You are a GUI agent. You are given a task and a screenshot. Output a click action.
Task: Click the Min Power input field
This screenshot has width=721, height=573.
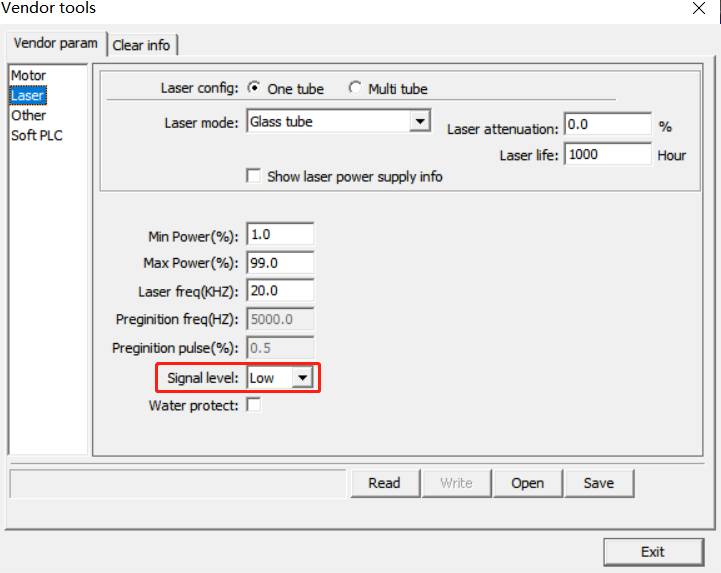280,235
